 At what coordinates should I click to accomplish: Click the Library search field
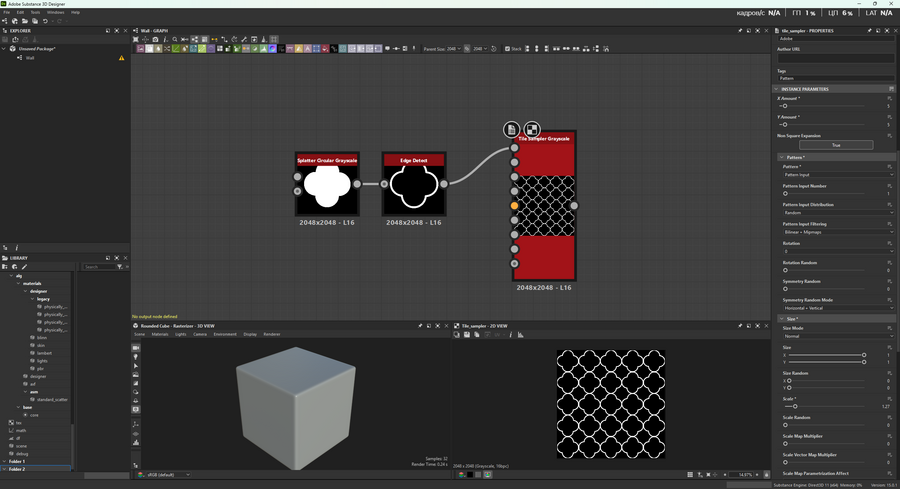coord(97,267)
